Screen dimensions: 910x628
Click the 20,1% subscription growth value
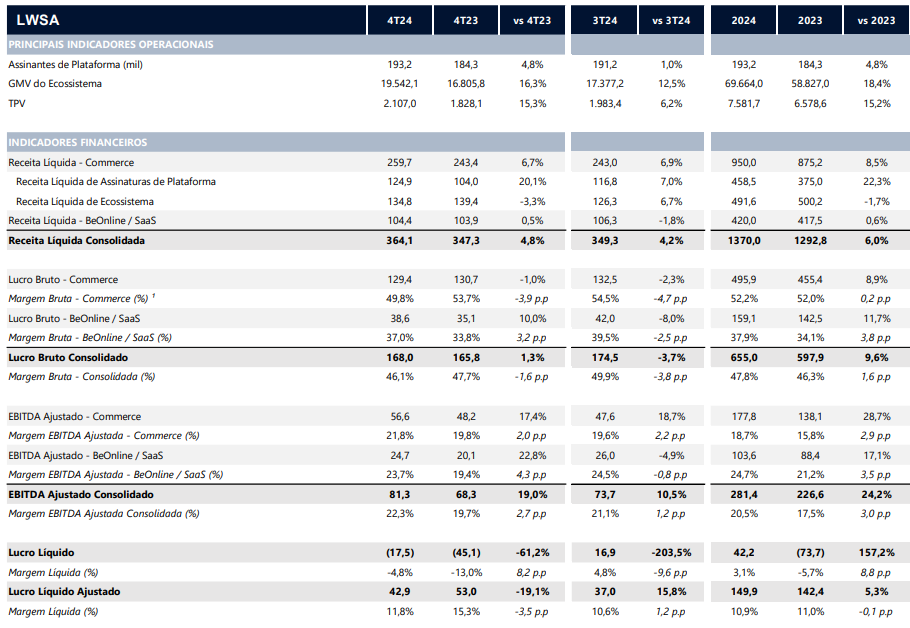tap(532, 182)
